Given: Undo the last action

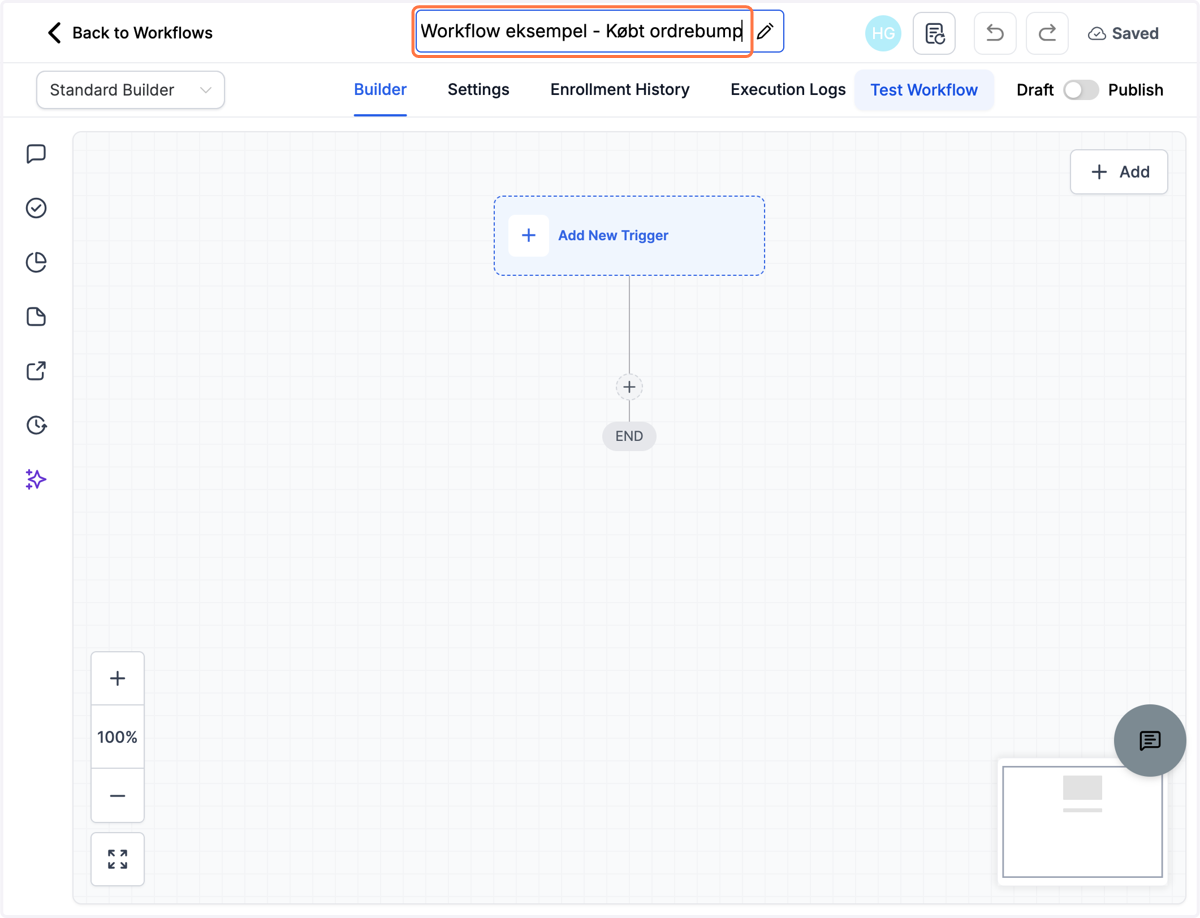Looking at the screenshot, I should coord(994,33).
